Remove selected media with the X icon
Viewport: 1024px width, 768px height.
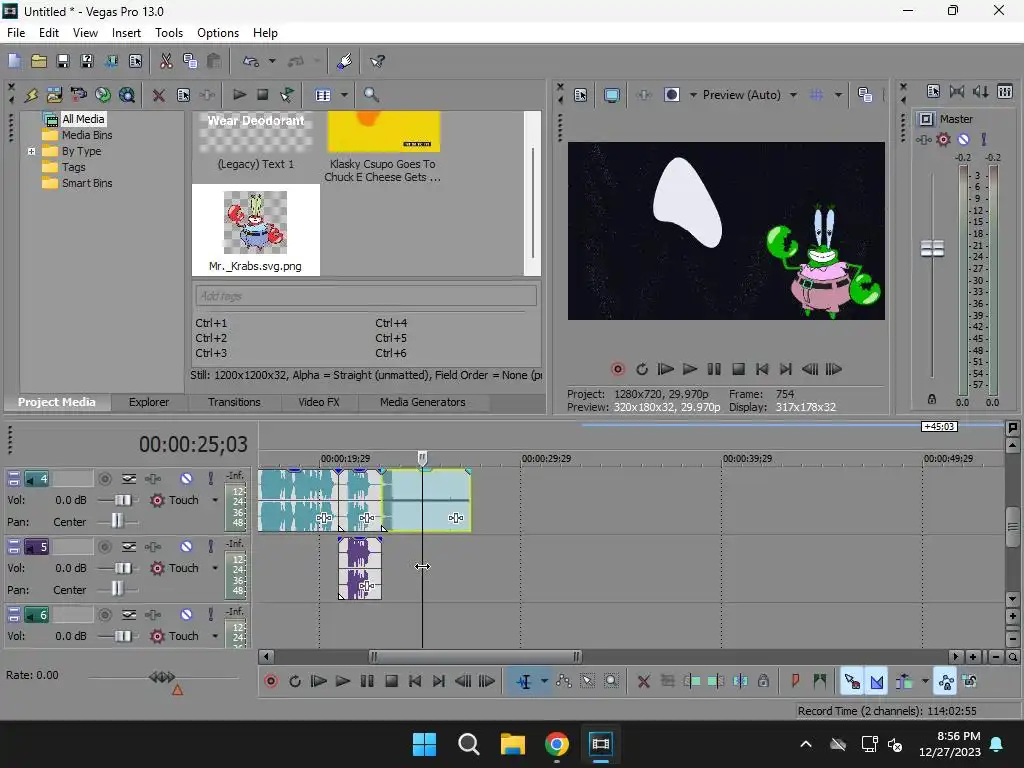pyautogui.click(x=158, y=95)
